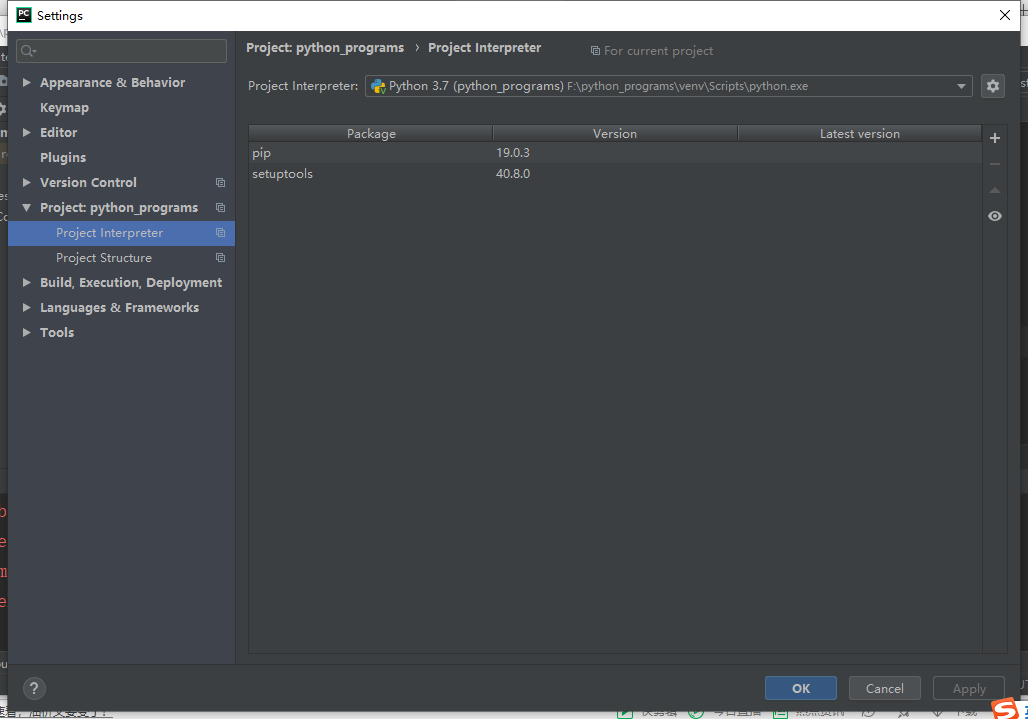
Task: Click the Sogou input method icon
Action: (x=1005, y=709)
